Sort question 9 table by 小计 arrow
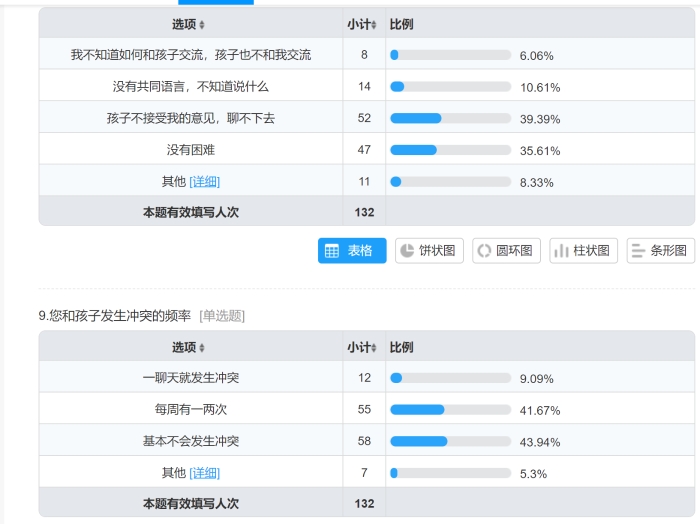The height and width of the screenshot is (524, 700). tap(375, 348)
